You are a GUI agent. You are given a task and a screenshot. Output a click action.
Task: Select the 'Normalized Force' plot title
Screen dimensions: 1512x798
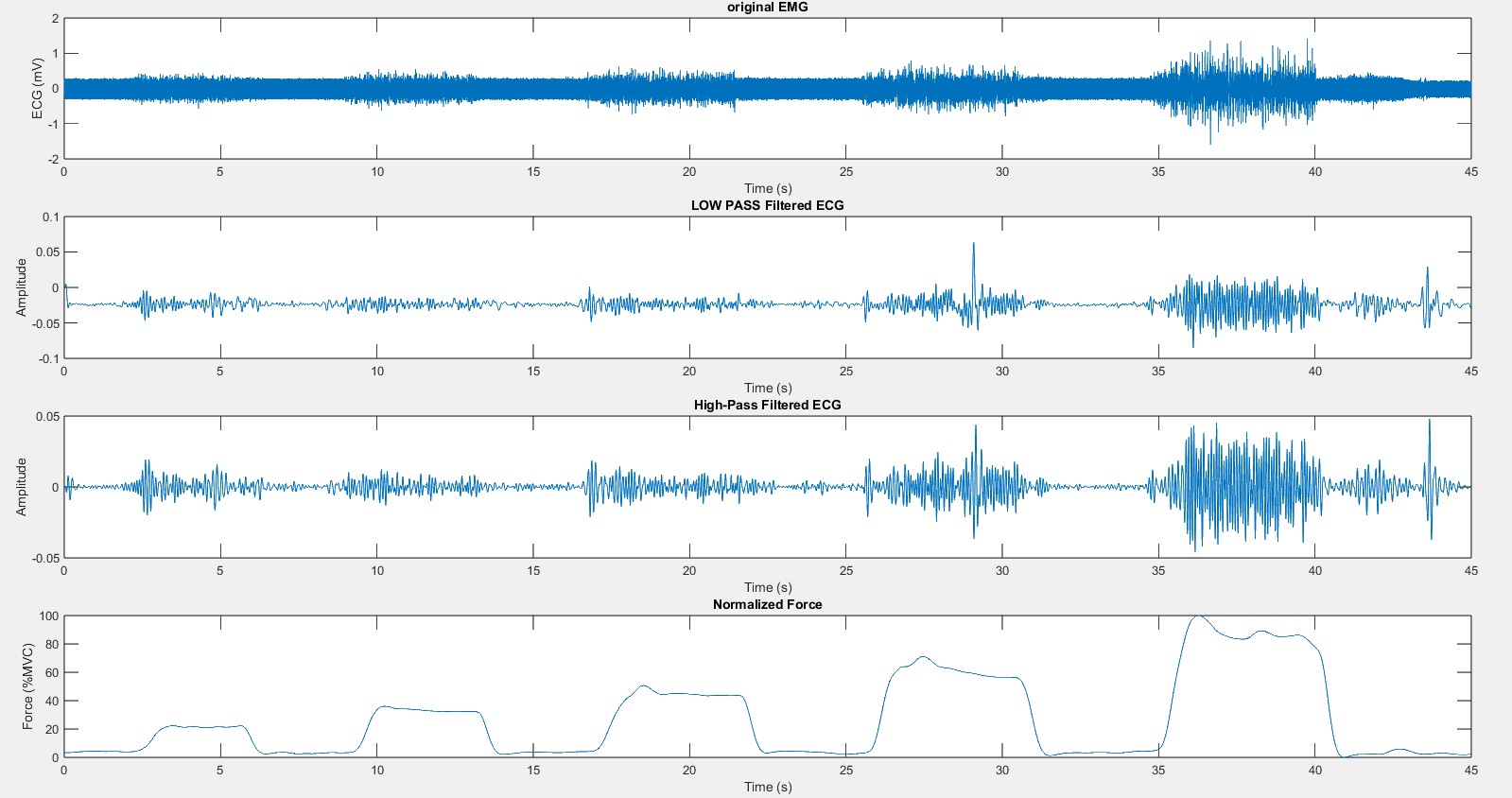pos(767,604)
